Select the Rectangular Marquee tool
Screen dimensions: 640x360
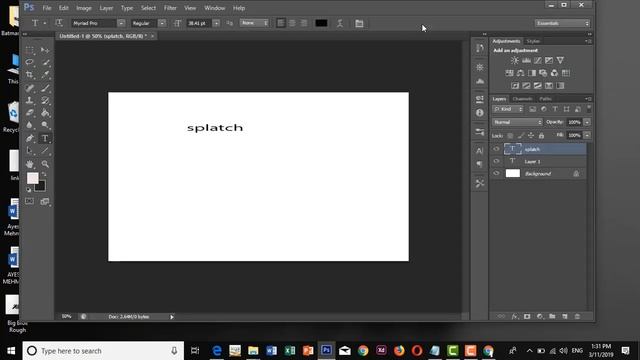click(29, 50)
